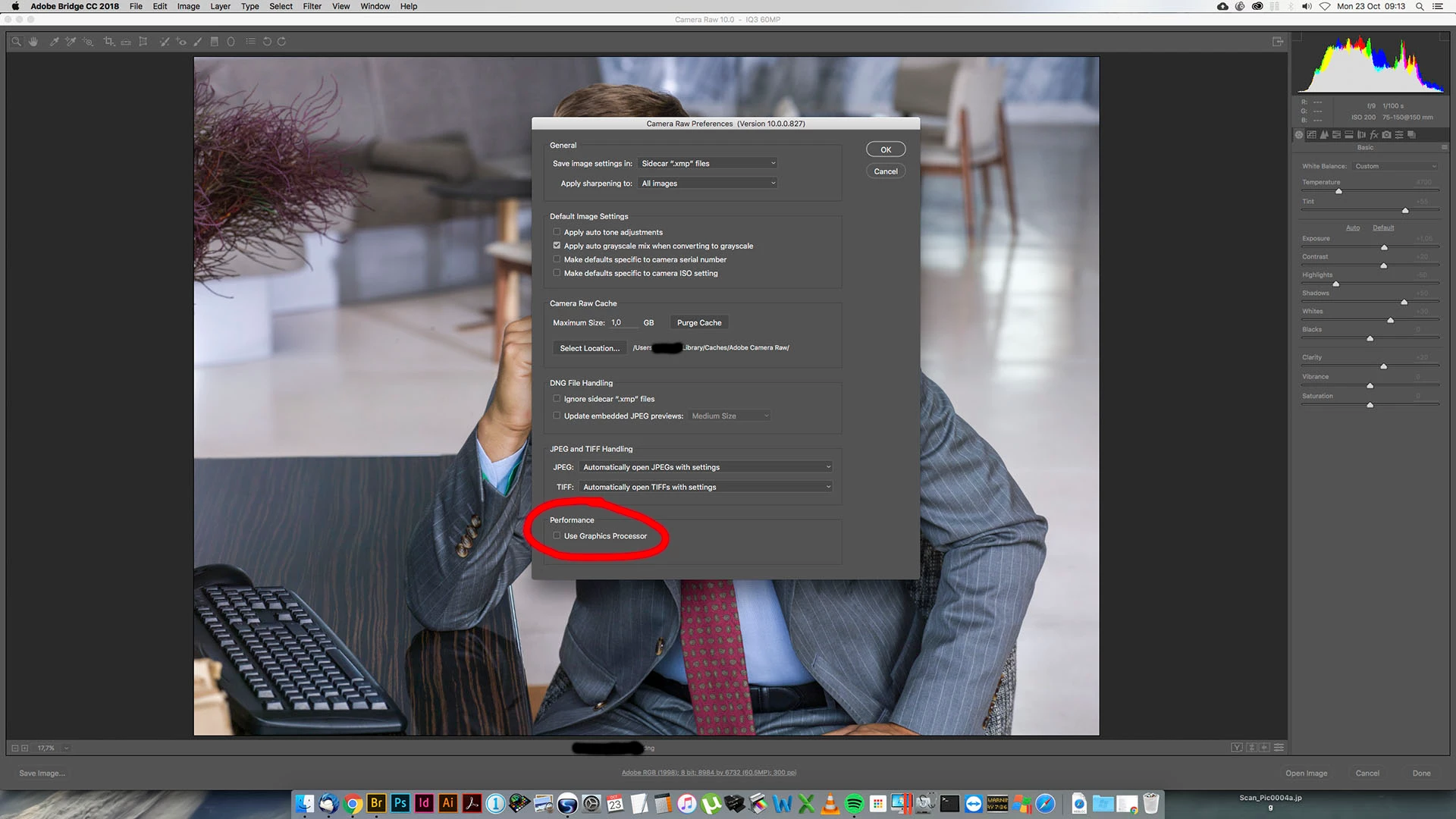Select the Crop tool in the toolbar

coord(108,42)
